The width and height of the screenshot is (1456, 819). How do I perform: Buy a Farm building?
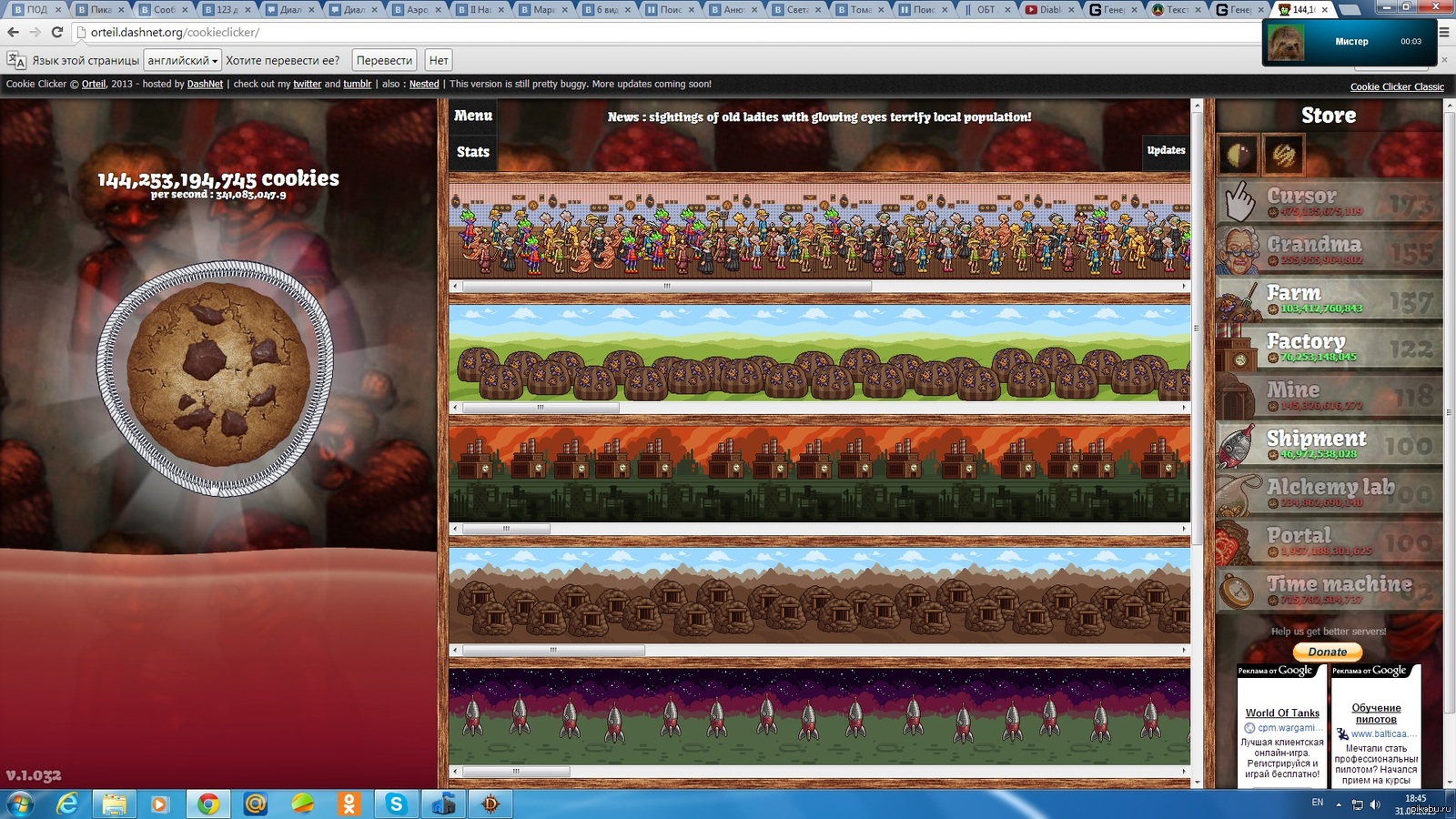pos(1329,299)
